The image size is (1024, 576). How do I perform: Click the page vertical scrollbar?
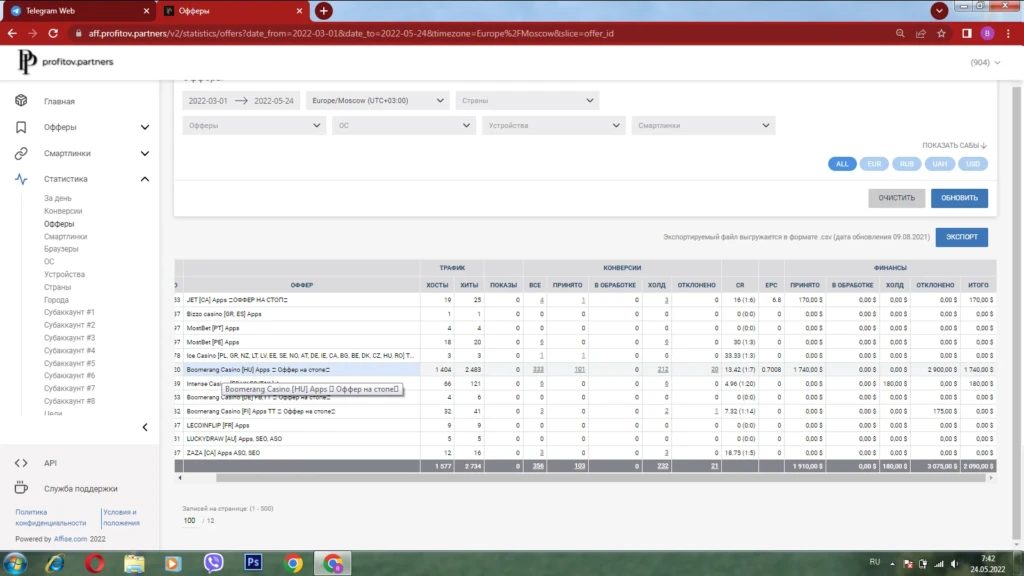pos(1016,313)
